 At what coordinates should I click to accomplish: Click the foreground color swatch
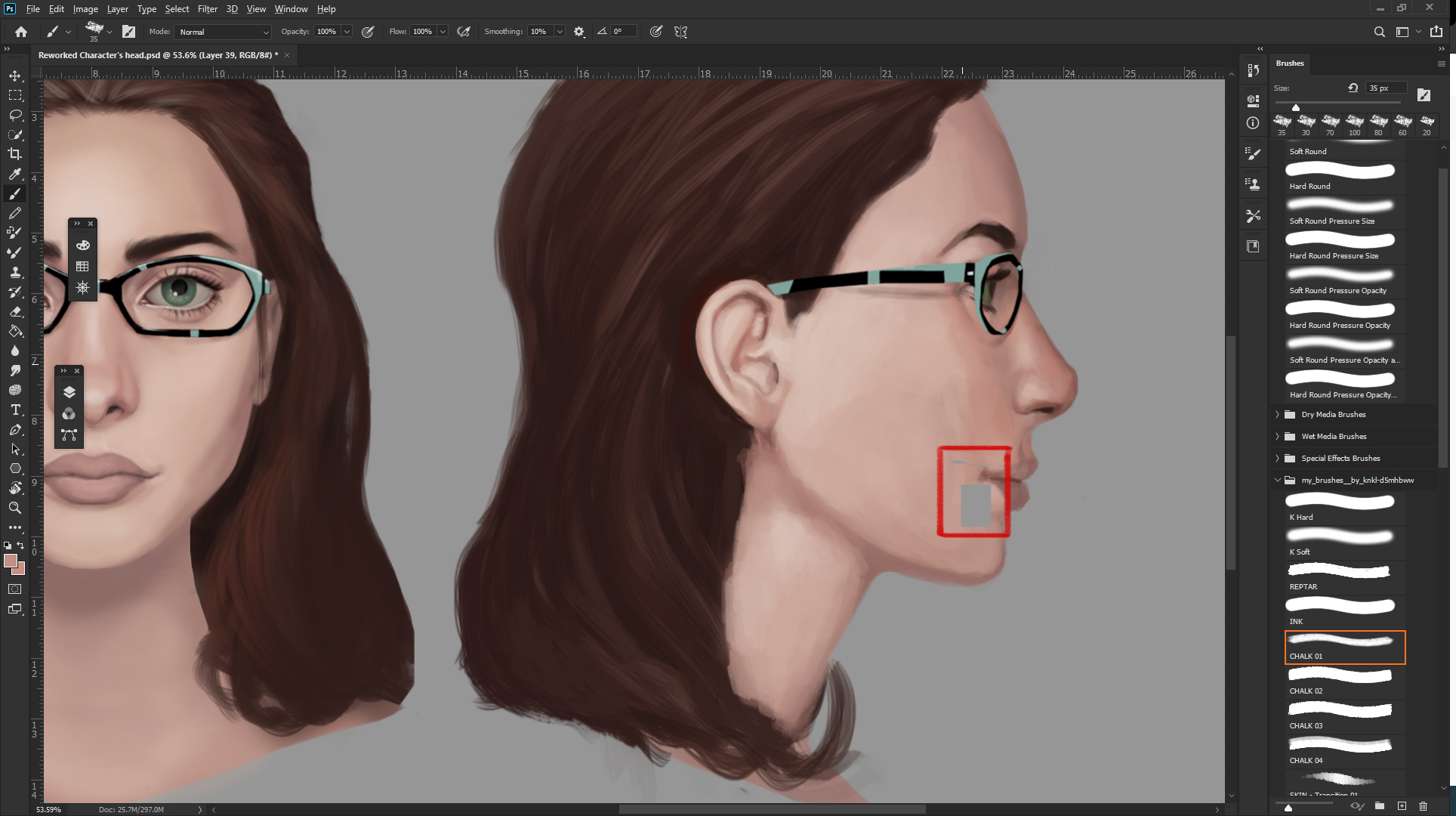click(11, 562)
